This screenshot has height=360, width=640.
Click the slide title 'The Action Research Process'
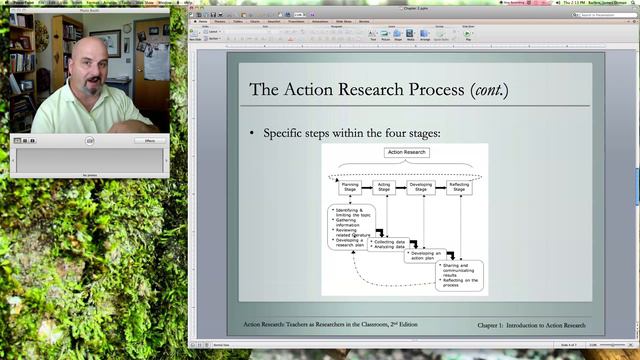tap(379, 90)
